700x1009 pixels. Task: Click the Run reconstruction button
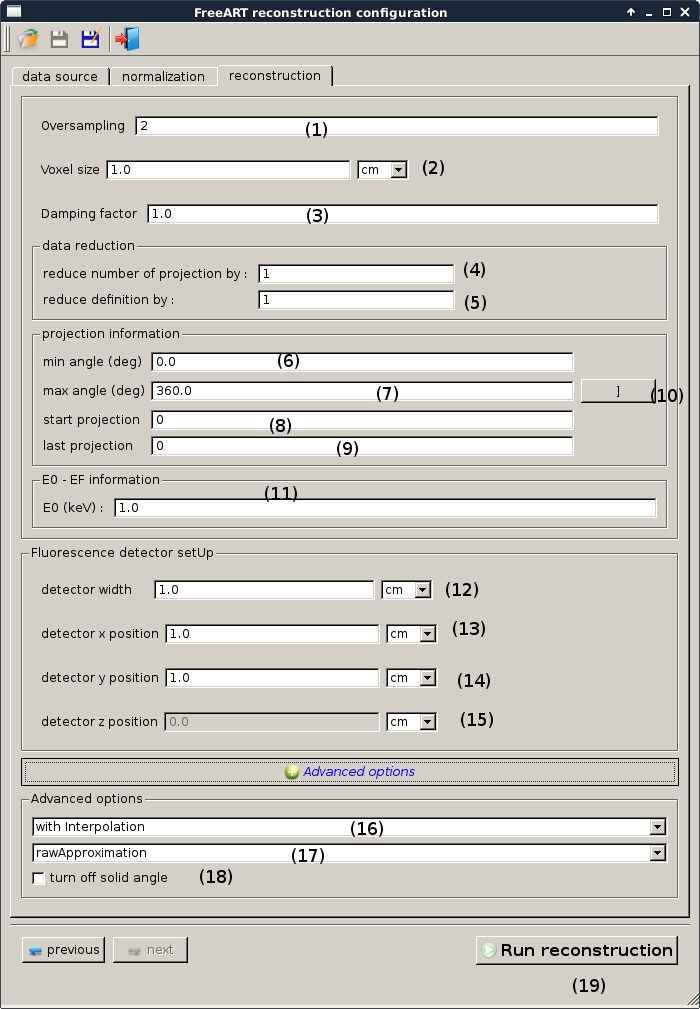pyautogui.click(x=576, y=950)
